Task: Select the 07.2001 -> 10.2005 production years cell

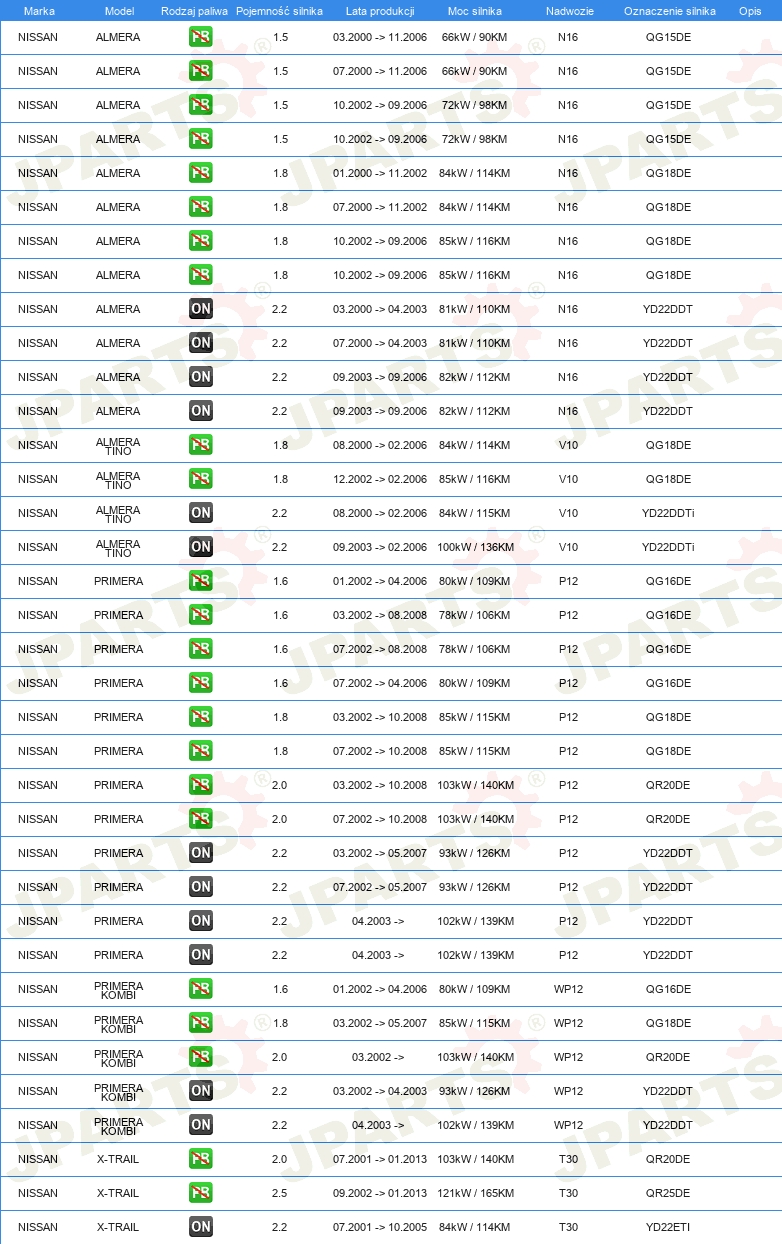Action: pos(380,1227)
